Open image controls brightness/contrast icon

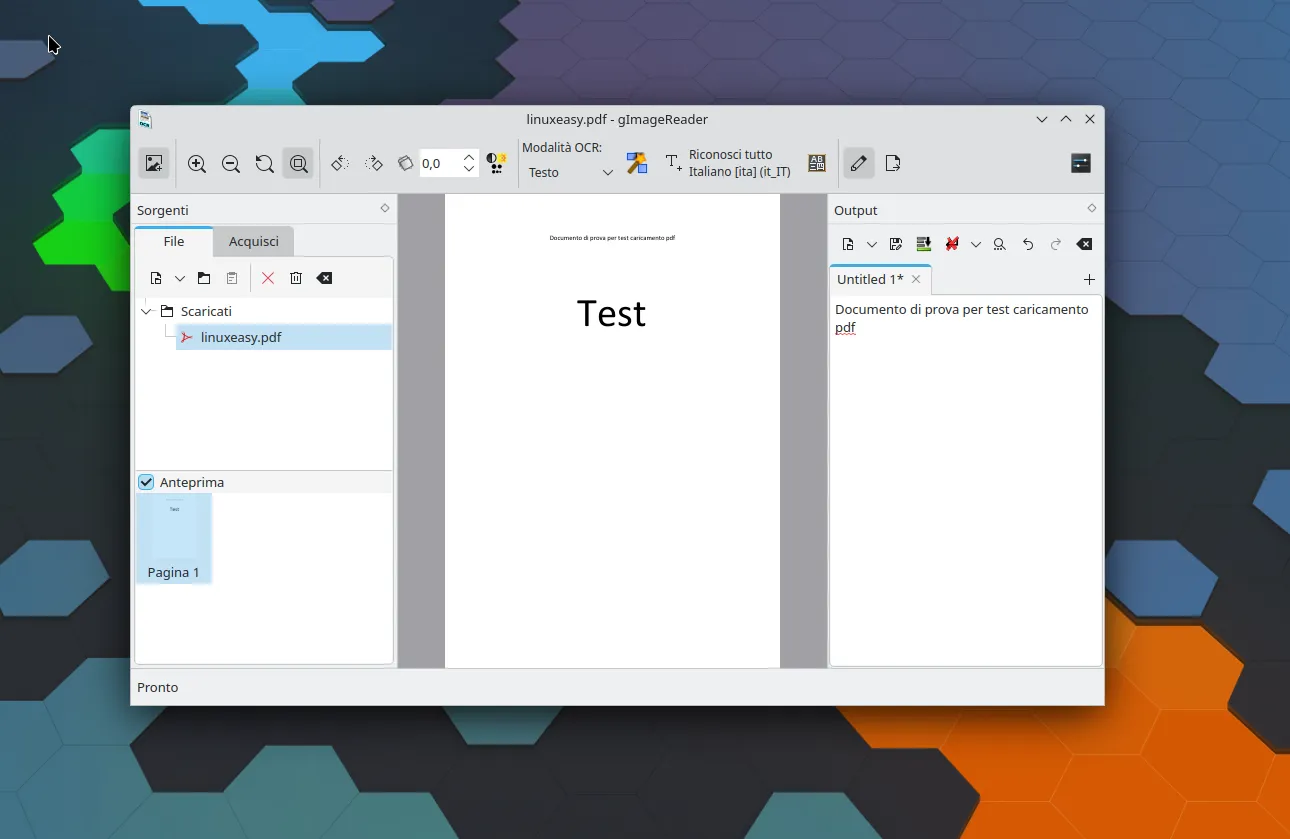coord(496,164)
